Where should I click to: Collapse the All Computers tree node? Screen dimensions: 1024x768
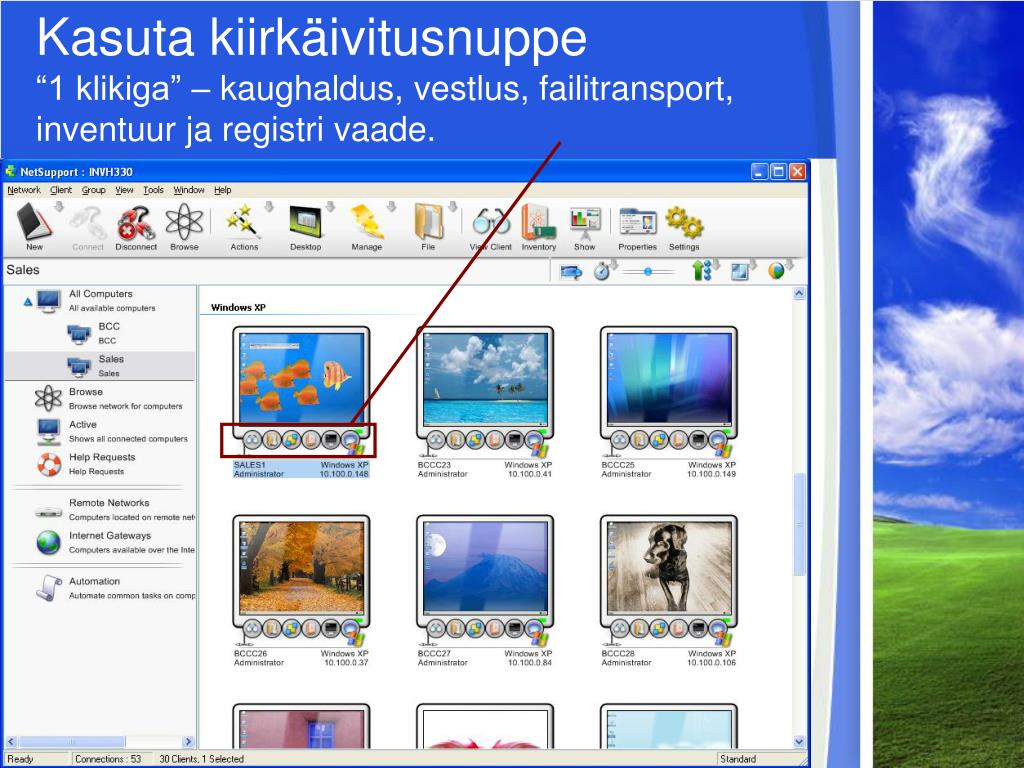[x=27, y=302]
